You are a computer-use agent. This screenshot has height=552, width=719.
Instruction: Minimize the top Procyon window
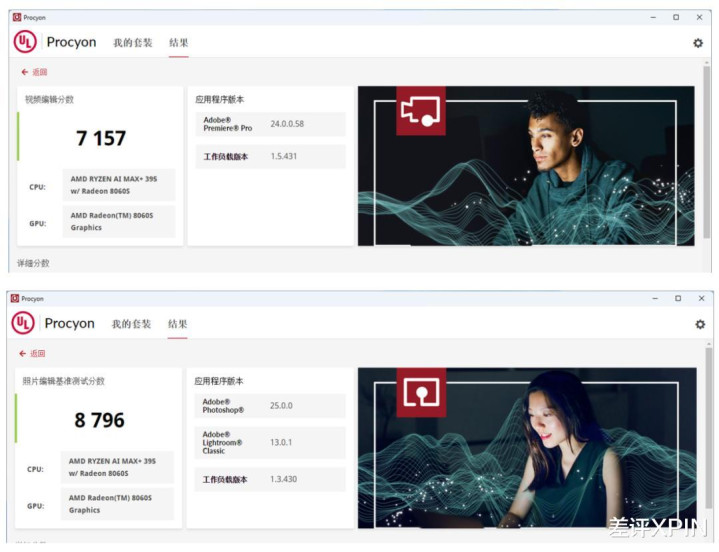coord(653,17)
